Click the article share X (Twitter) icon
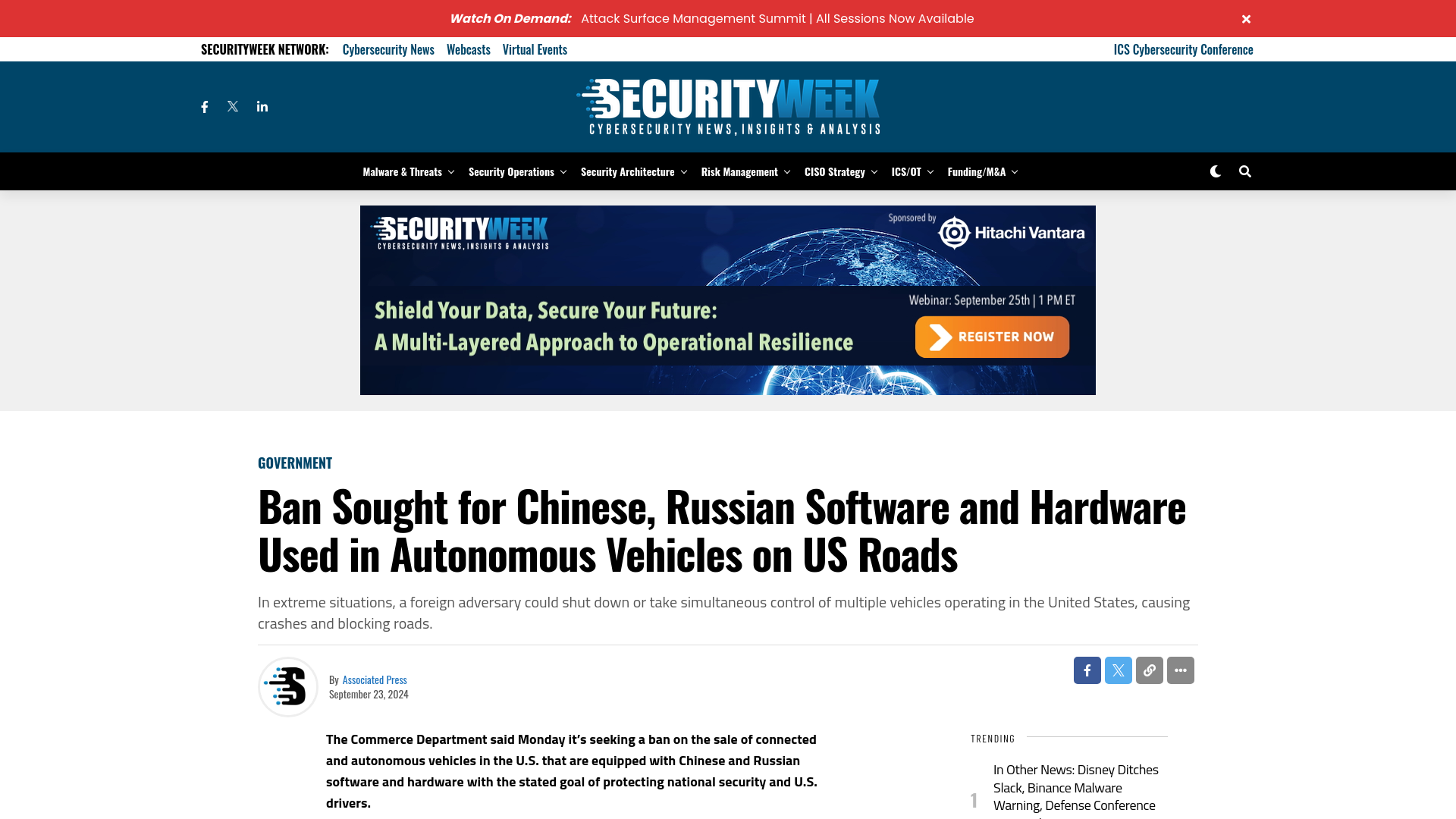This screenshot has height=819, width=1456. (x=1118, y=670)
